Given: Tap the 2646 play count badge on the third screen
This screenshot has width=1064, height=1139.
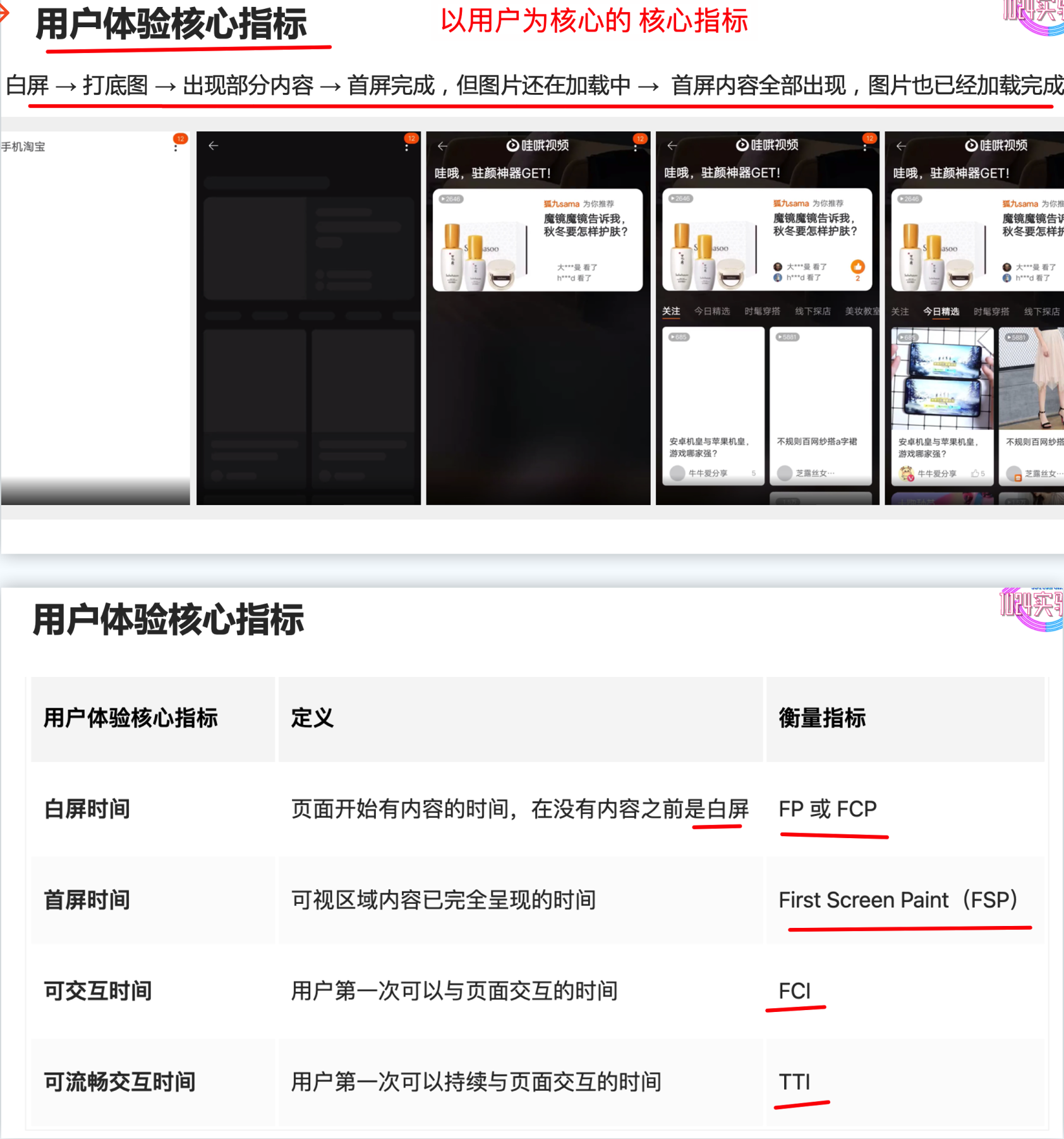Looking at the screenshot, I should tap(451, 199).
